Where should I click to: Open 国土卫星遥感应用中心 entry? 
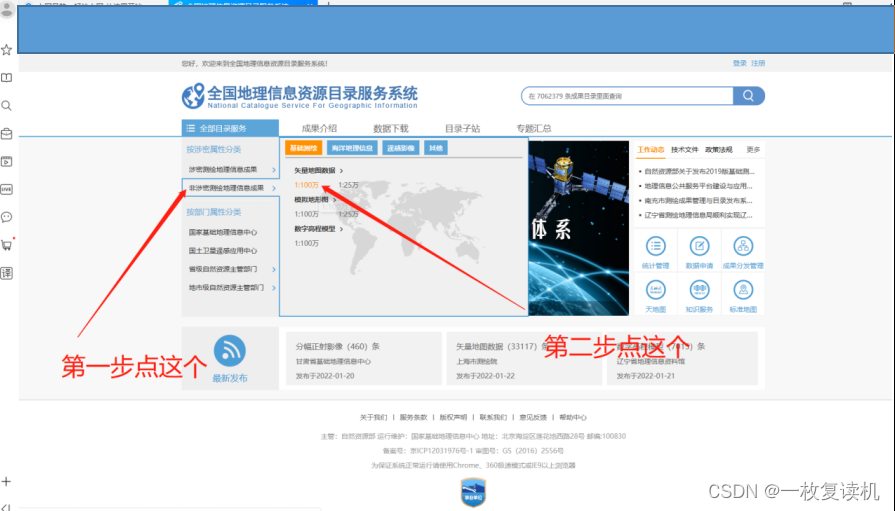[x=223, y=251]
